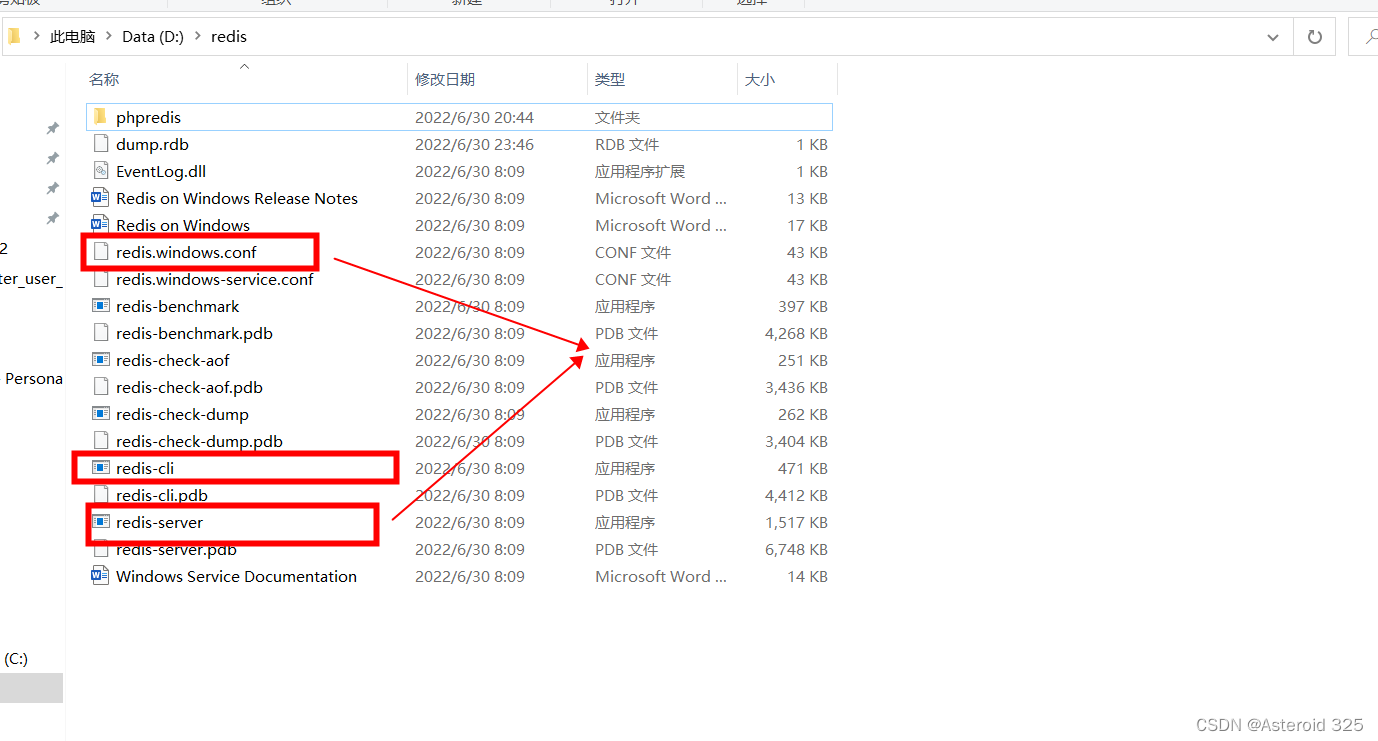Click the 4,268 KB size value
Screen dimensions: 1378x741
[x=796, y=333]
